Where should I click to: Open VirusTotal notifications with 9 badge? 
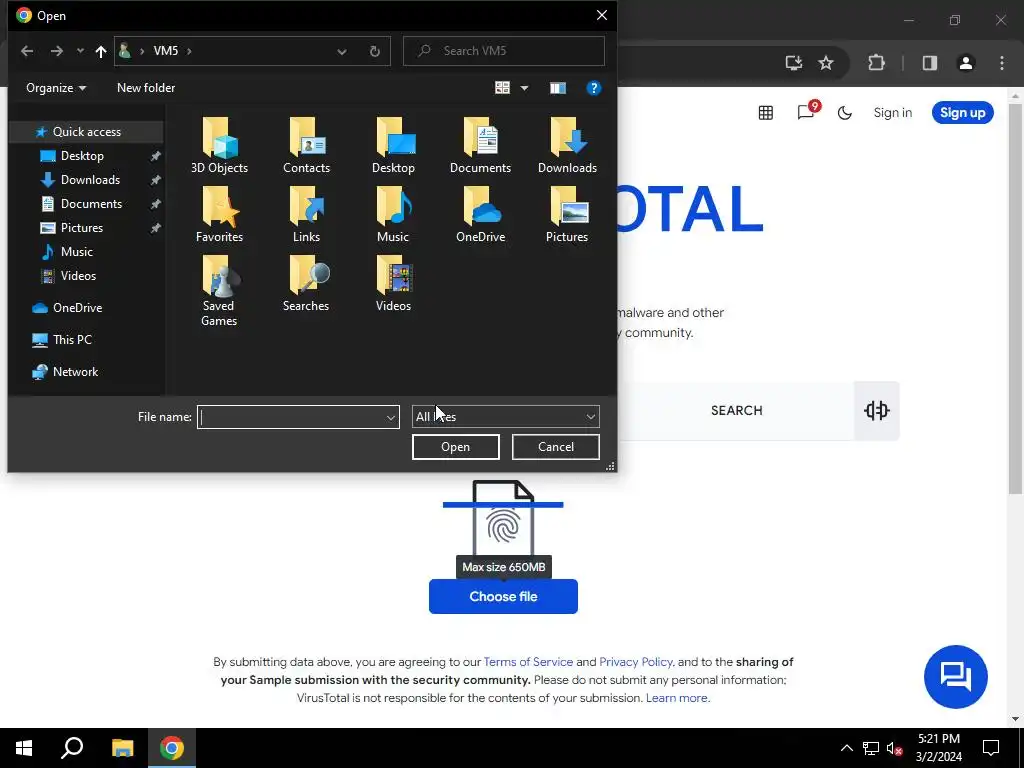(x=807, y=112)
